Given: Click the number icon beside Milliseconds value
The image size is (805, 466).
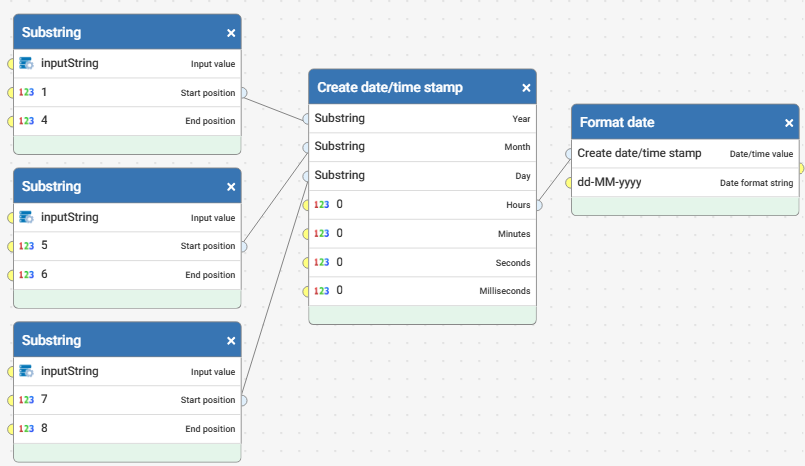Looking at the screenshot, I should tap(321, 291).
